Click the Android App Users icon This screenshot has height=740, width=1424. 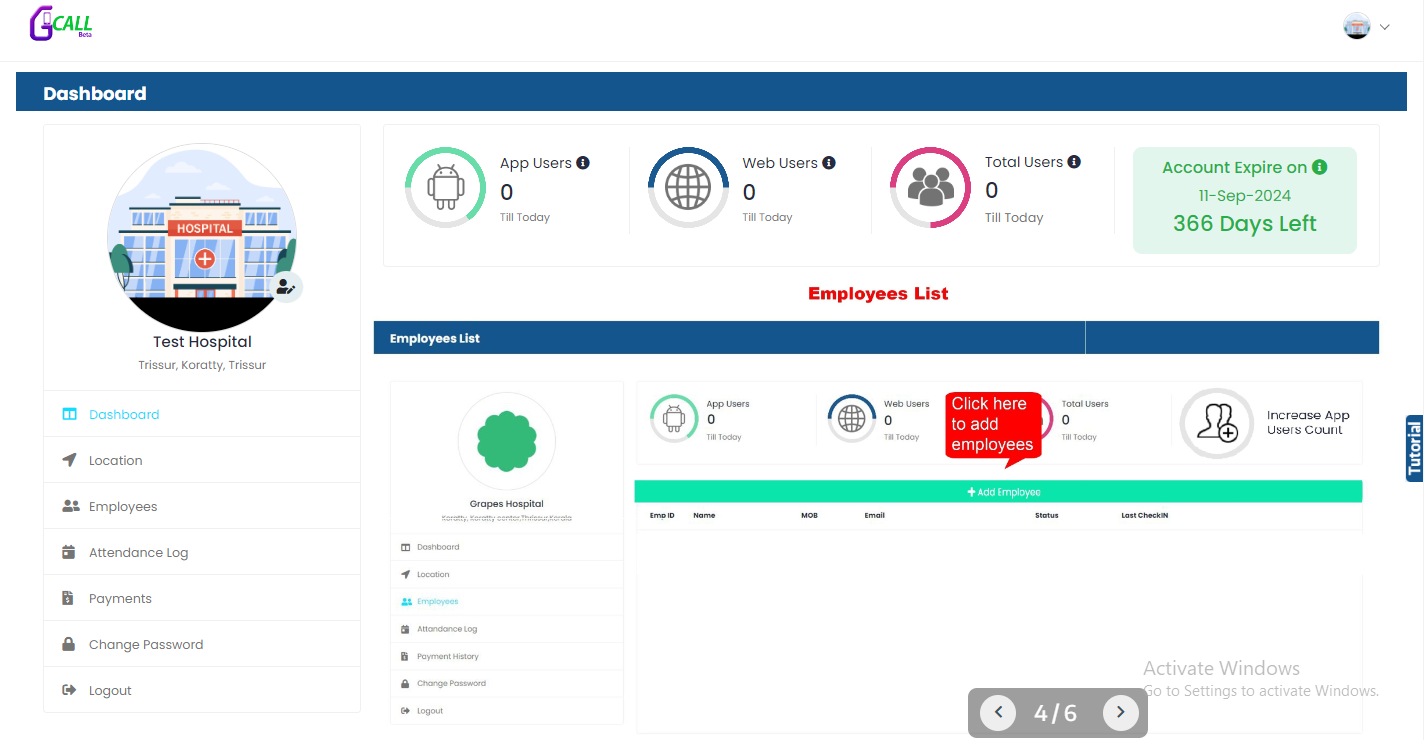445,187
